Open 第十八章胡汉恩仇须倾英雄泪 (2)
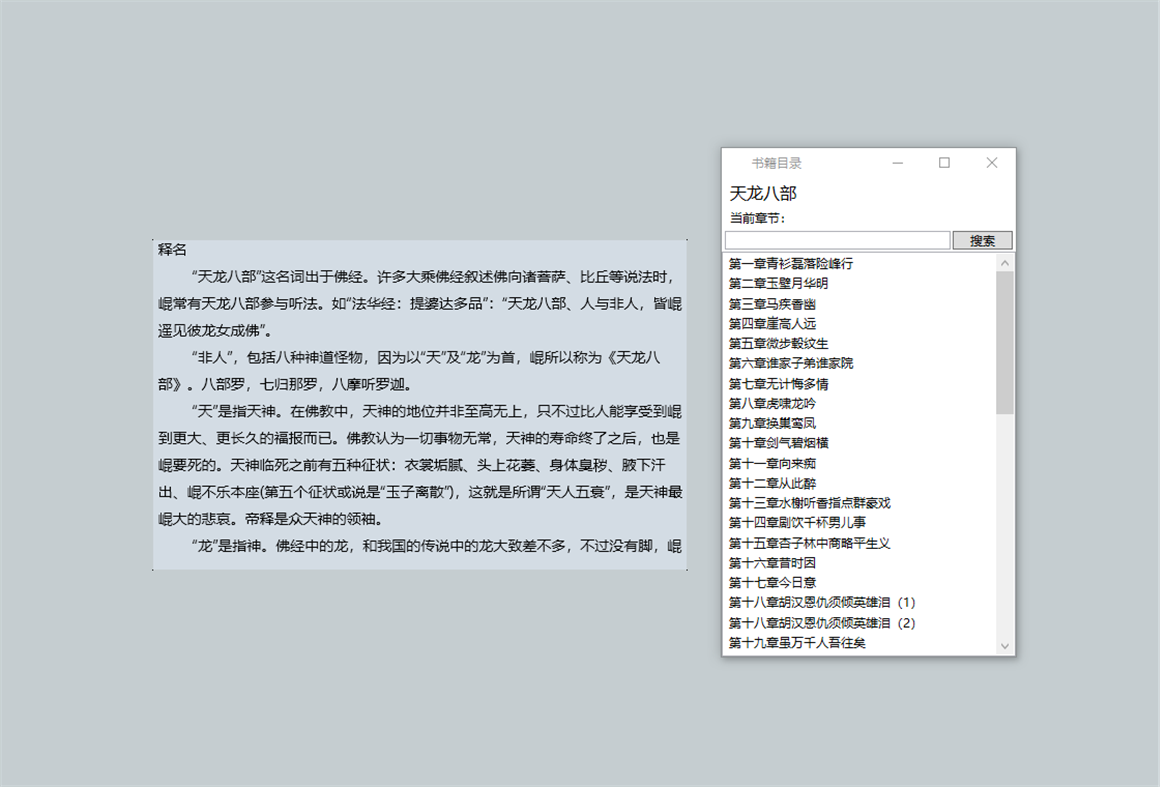The width and height of the screenshot is (1160, 787). click(820, 623)
